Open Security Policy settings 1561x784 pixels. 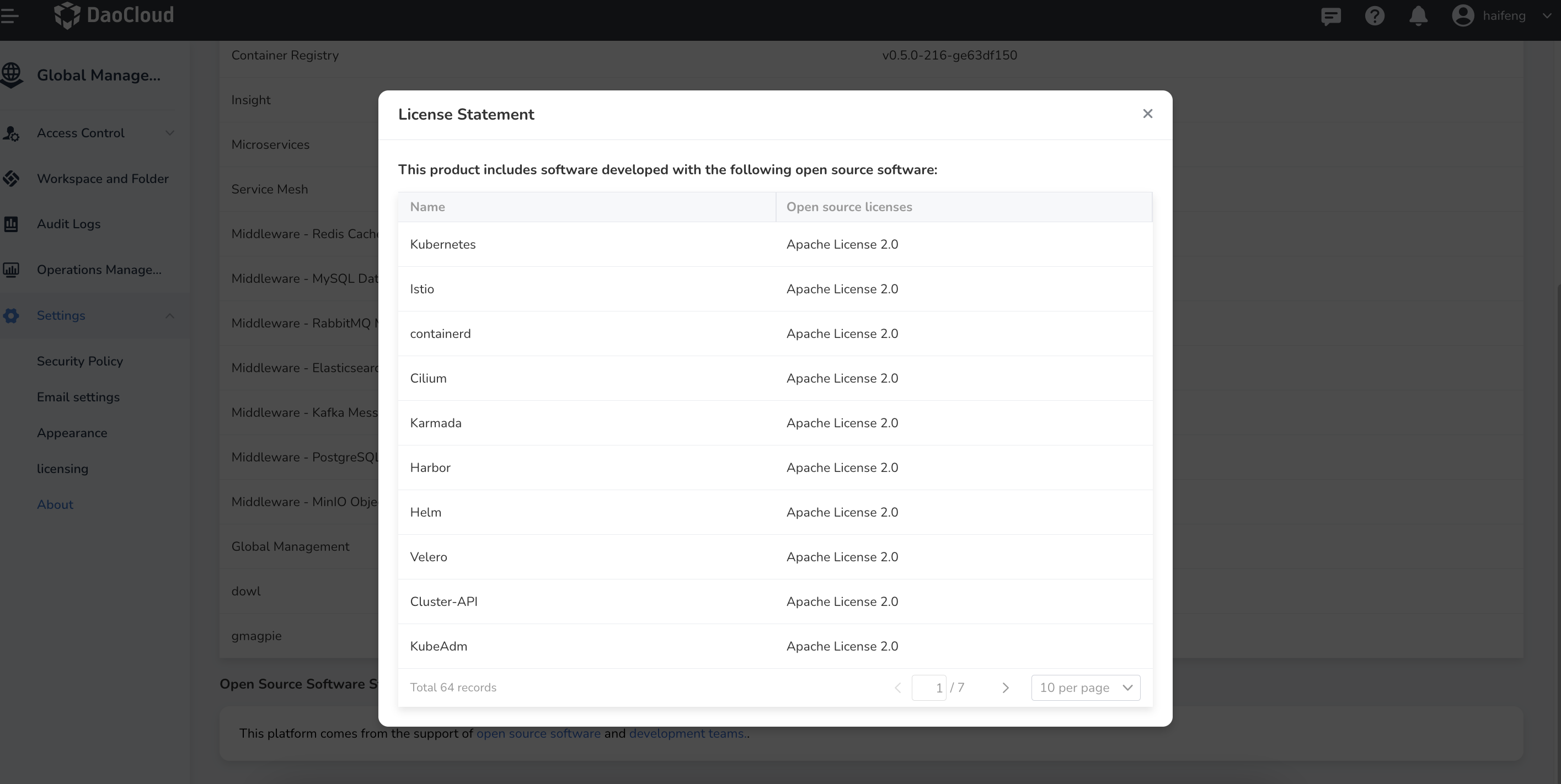[80, 361]
